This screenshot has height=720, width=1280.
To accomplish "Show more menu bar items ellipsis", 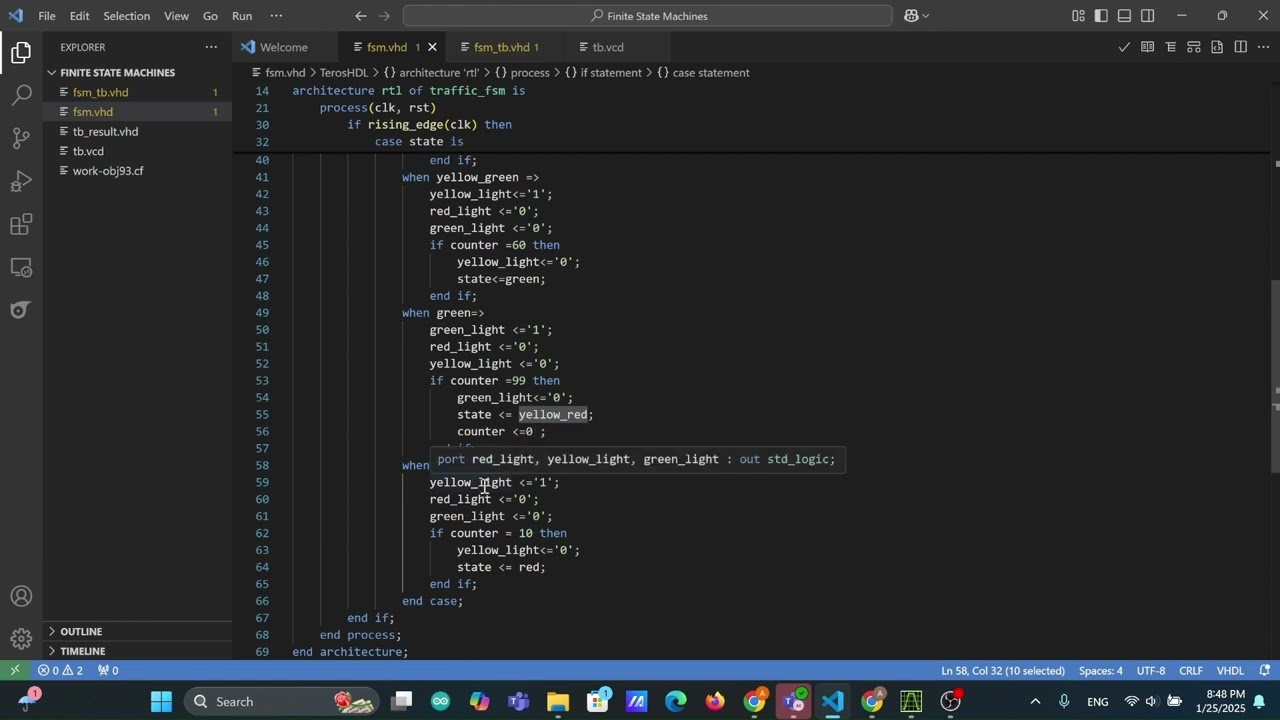I will click(276, 16).
